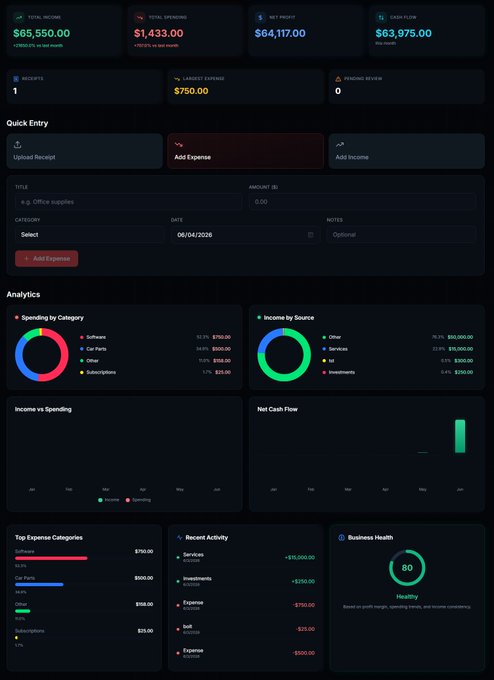
Task: Click the Business Health info icon
Action: point(341,537)
